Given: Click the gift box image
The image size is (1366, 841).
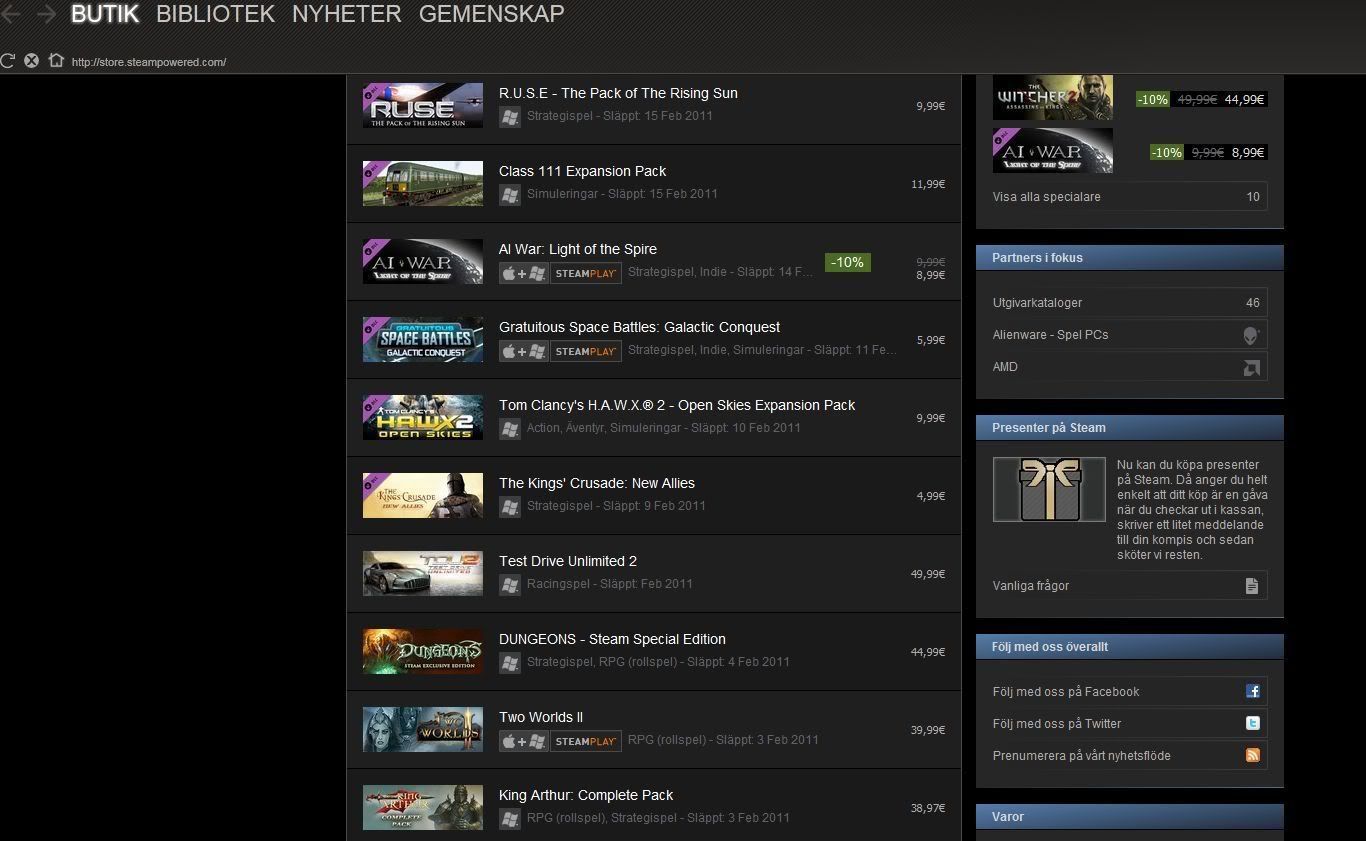Looking at the screenshot, I should pos(1049,489).
